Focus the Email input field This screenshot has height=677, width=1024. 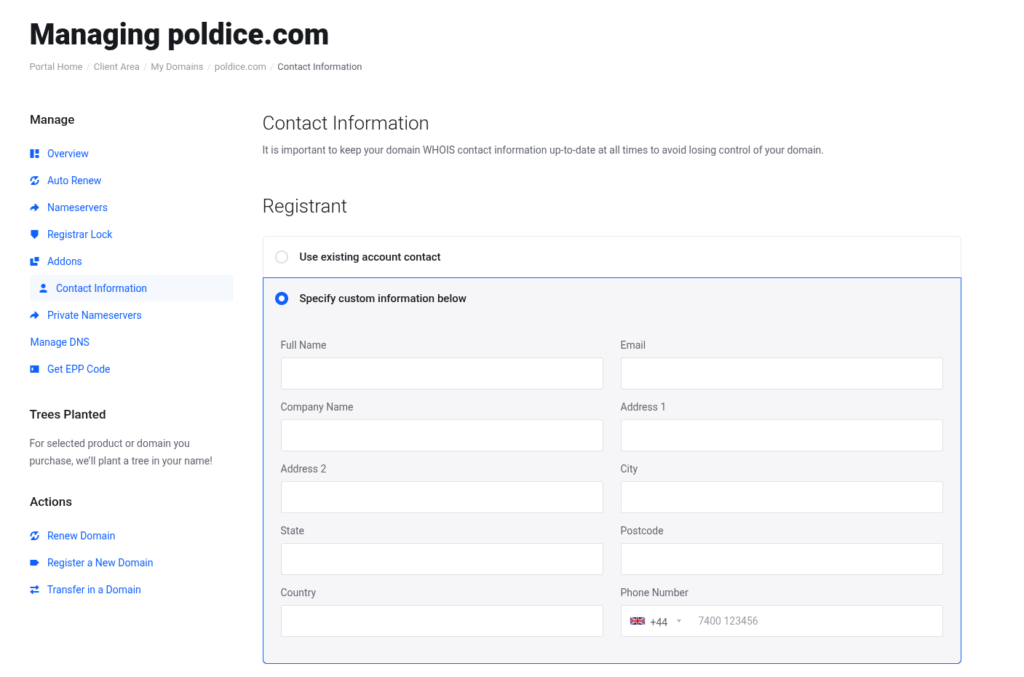pos(781,374)
